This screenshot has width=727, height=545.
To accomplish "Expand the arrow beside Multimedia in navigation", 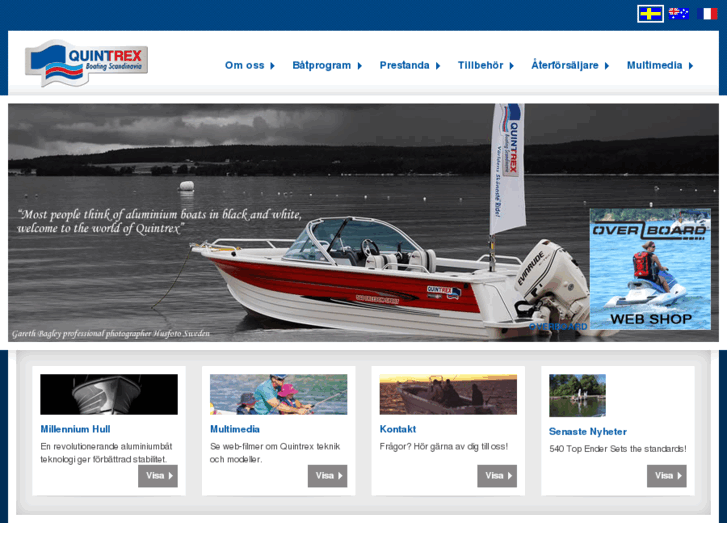I will click(691, 66).
